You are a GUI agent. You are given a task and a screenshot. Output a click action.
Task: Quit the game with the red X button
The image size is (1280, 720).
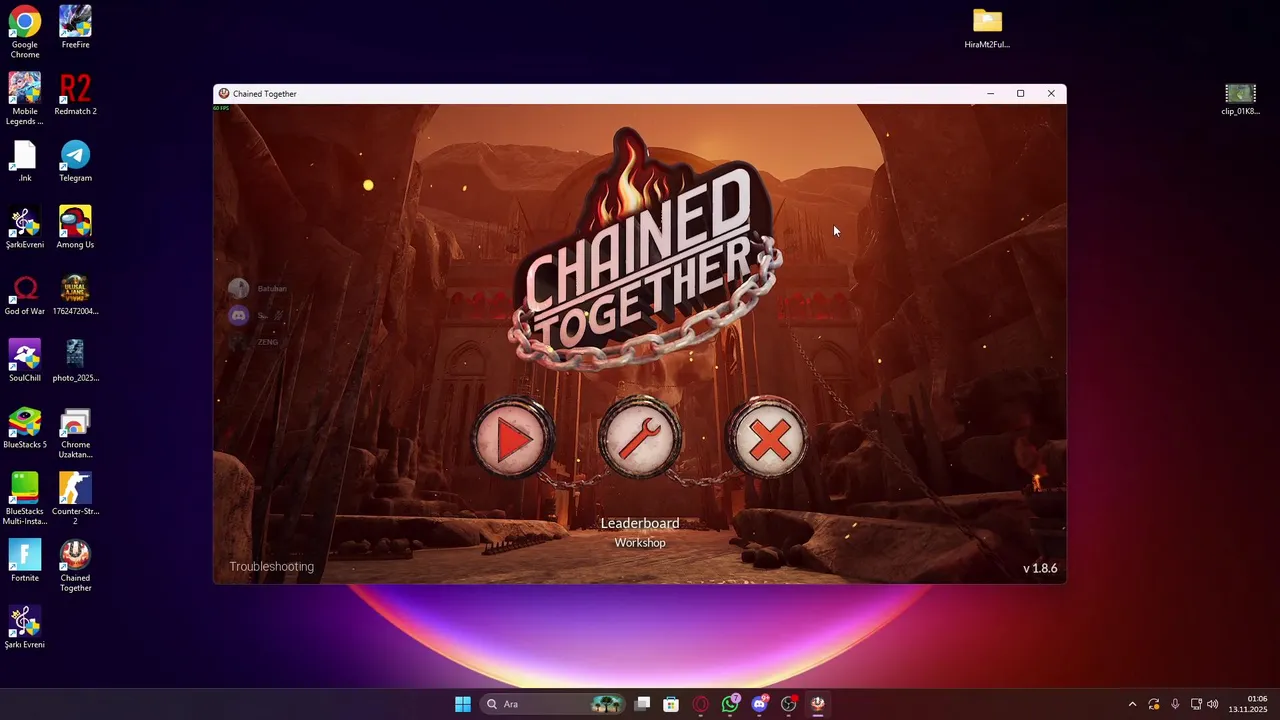(769, 440)
